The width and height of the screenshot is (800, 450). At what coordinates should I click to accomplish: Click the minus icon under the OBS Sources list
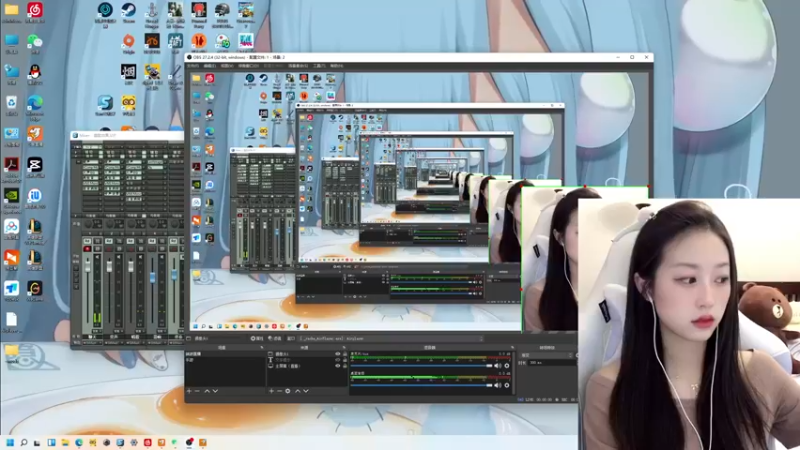click(x=279, y=391)
